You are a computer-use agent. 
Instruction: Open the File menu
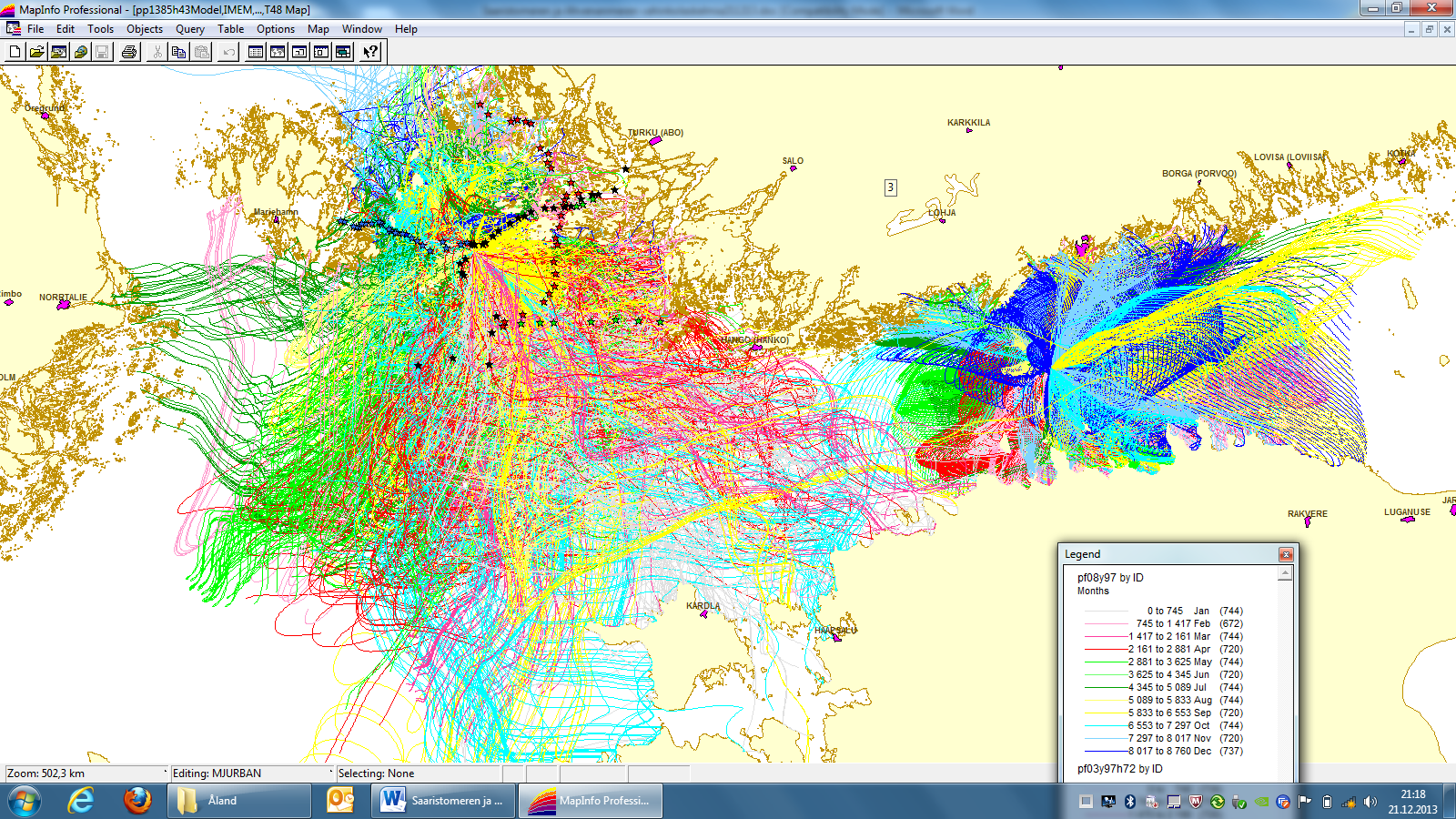(x=35, y=29)
